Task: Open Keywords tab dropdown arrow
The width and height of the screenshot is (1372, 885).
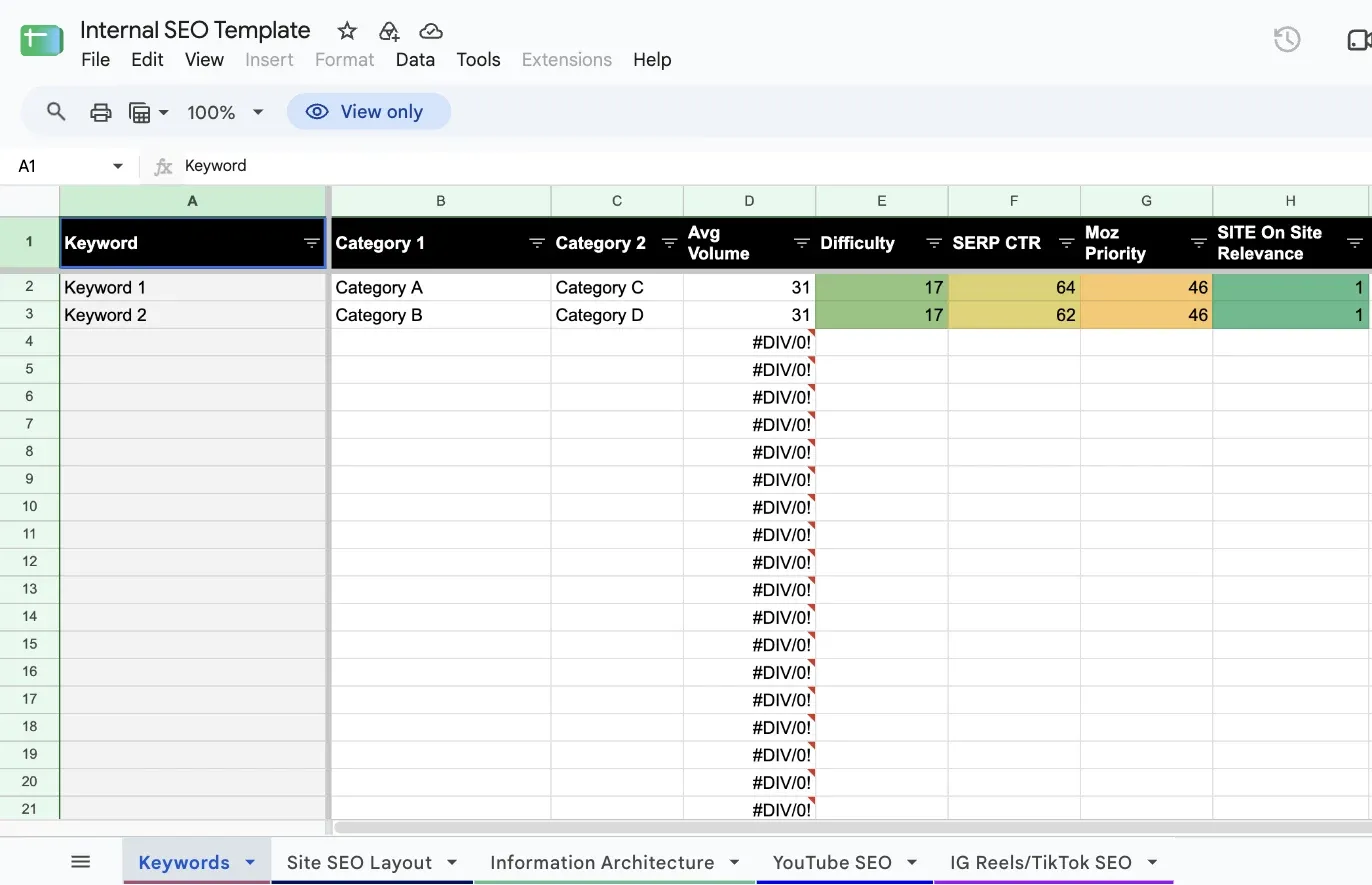Action: point(250,862)
